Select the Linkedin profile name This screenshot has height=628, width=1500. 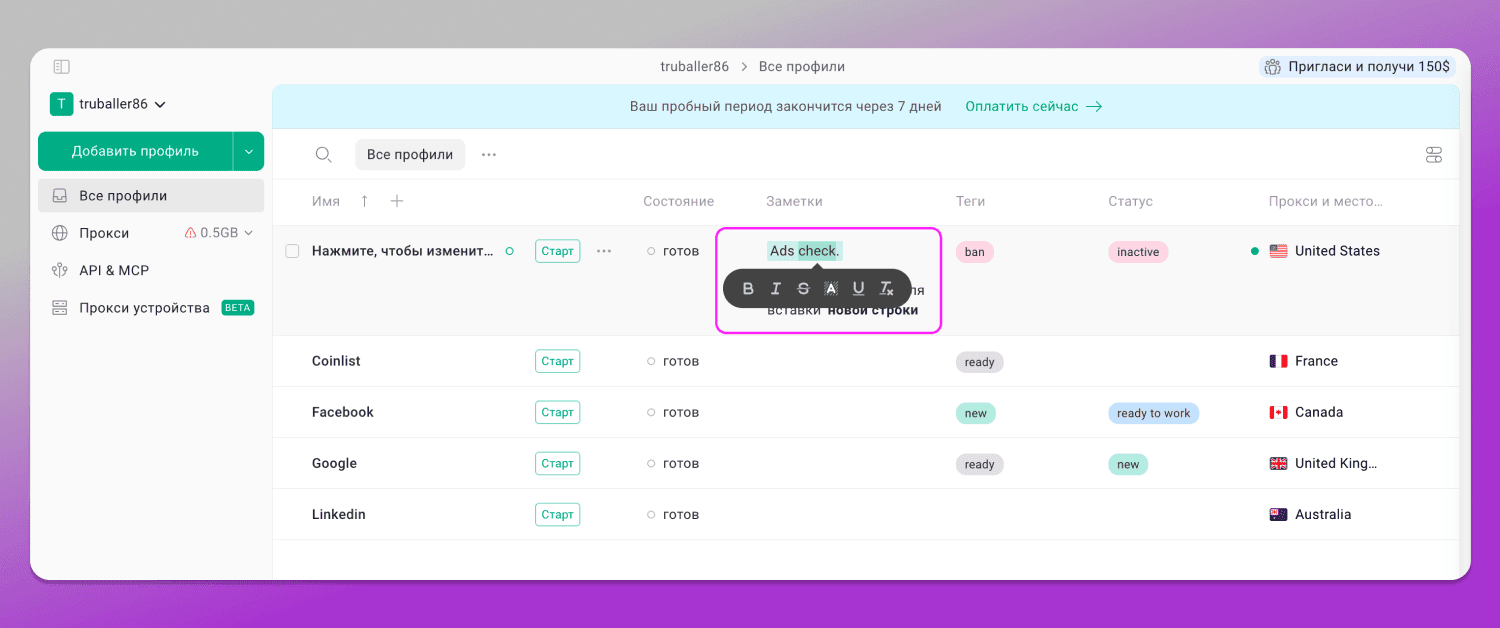[339, 514]
